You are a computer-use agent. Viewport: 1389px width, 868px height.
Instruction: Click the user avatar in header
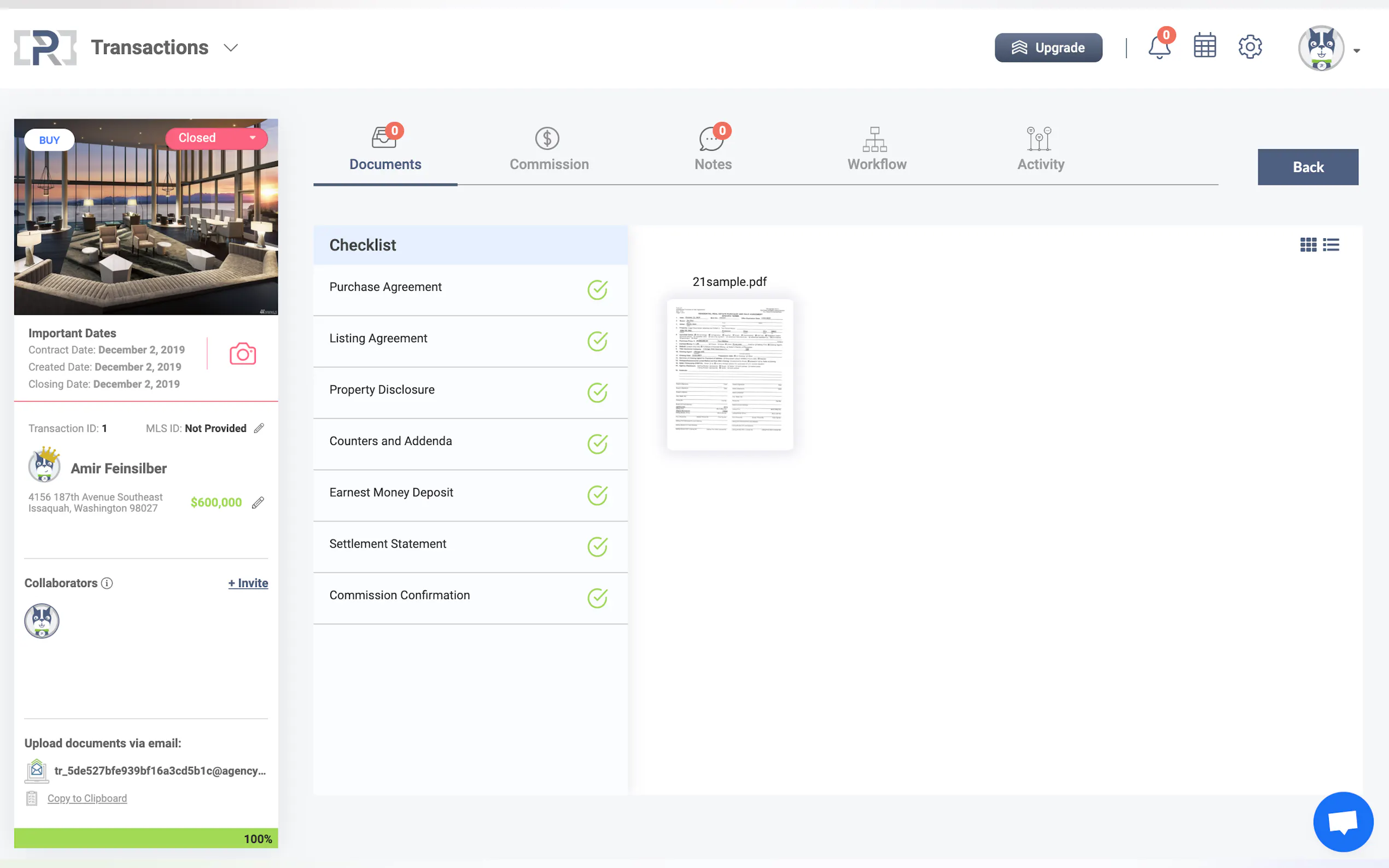(1321, 48)
